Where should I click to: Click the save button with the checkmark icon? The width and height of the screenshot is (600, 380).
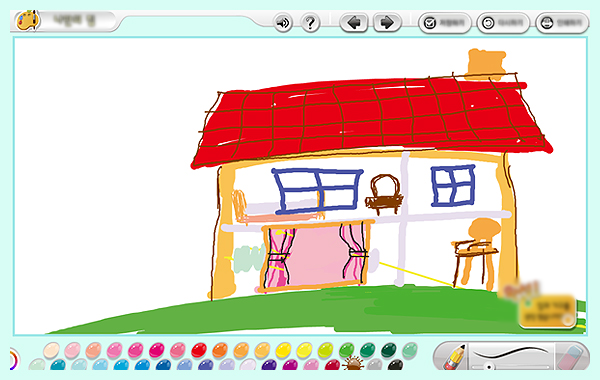point(445,23)
